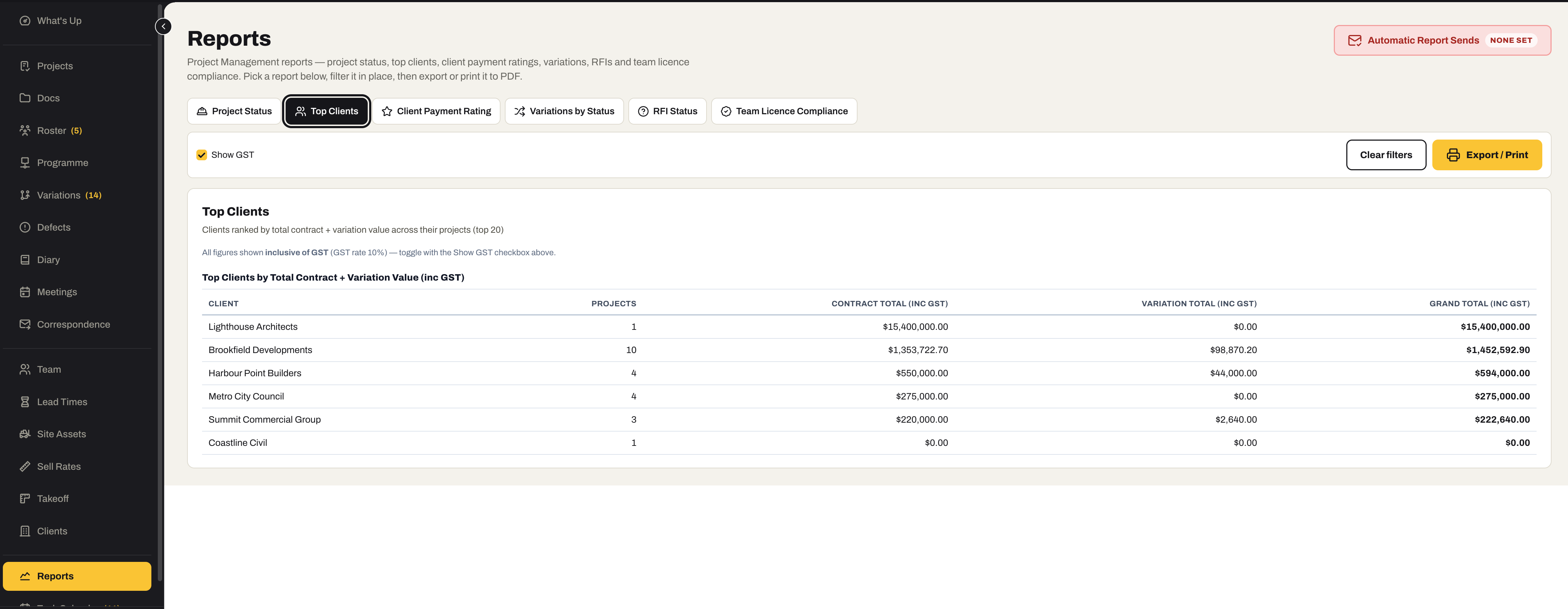Screen dimensions: 1568x609
Task: Click the Takeoff sidebar icon
Action: [25, 499]
